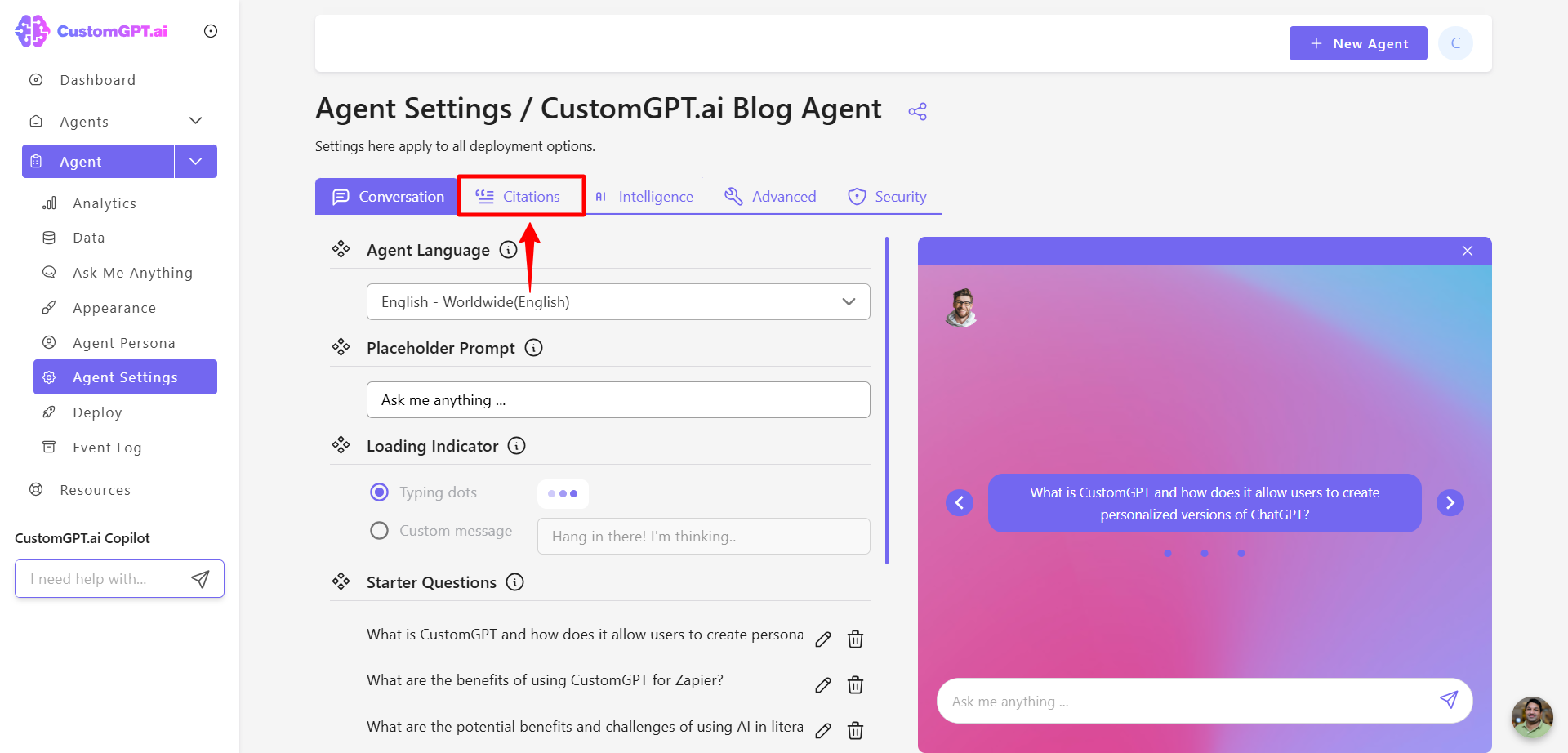Click the share agent icon
This screenshot has height=753, width=1568.
coord(918,111)
